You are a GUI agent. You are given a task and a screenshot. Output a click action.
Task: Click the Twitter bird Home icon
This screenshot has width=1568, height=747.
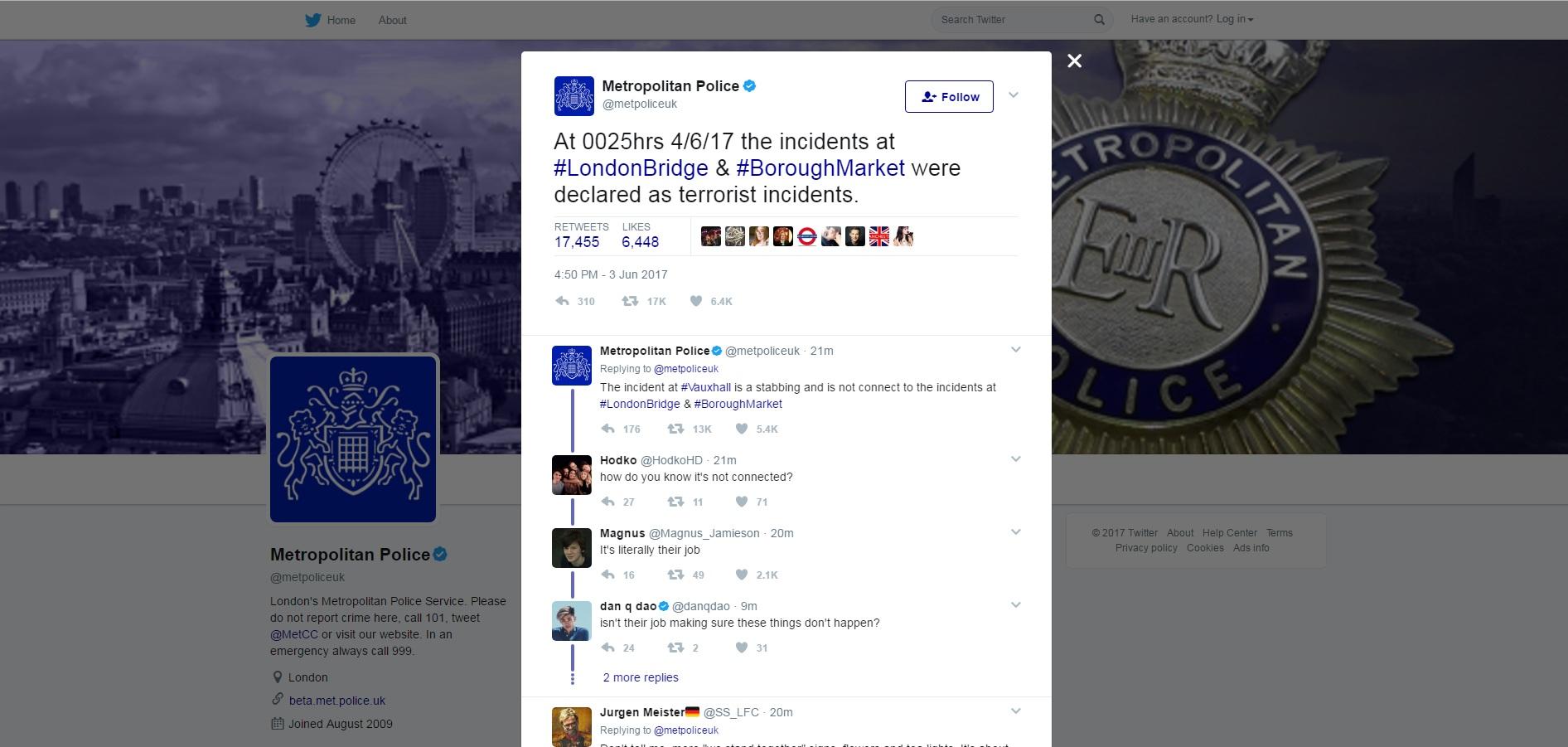pos(312,20)
